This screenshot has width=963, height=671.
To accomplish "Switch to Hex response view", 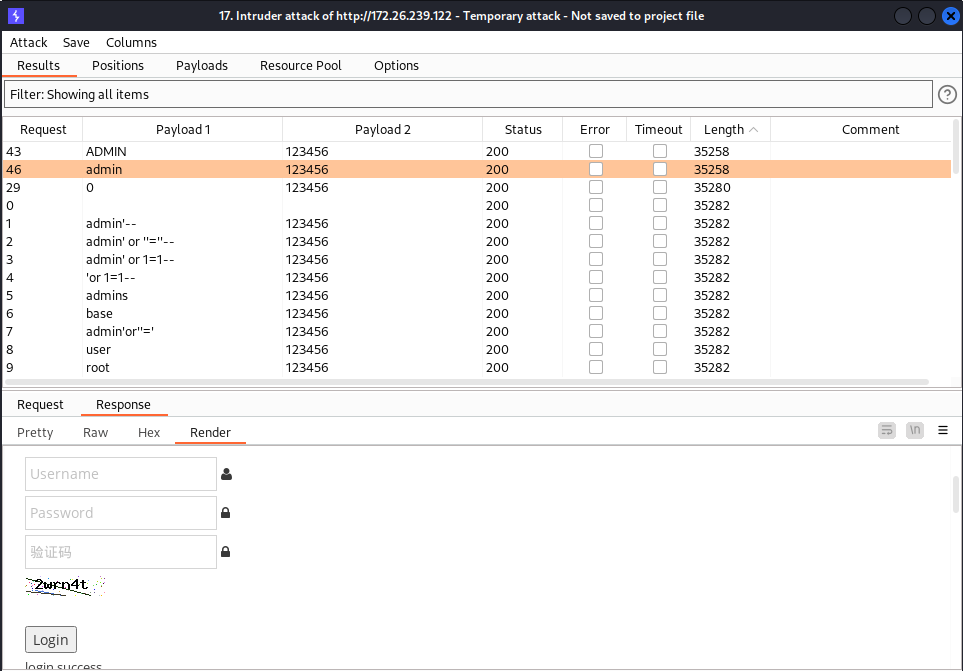I will point(149,432).
